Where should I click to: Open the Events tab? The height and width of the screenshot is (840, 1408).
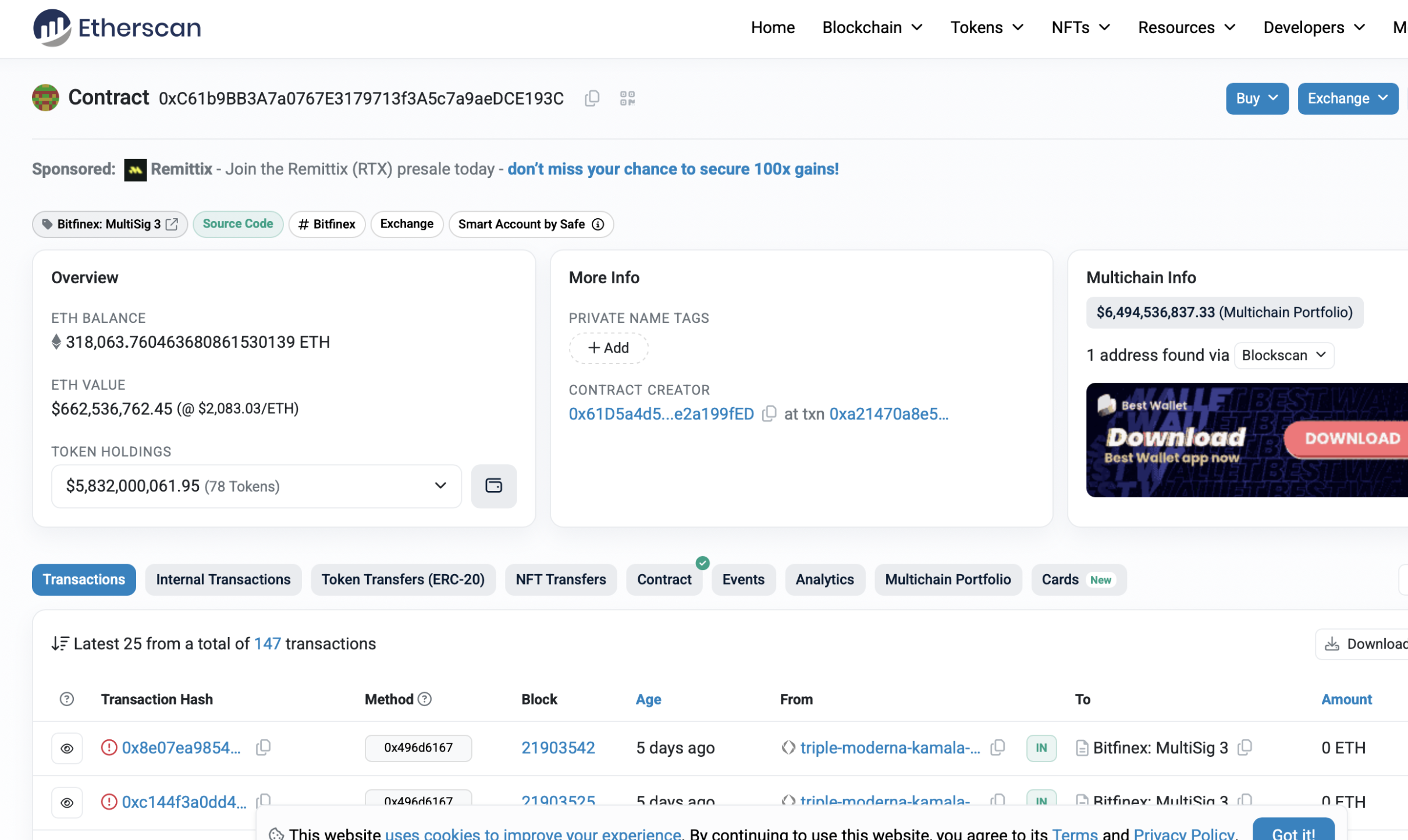click(x=743, y=579)
